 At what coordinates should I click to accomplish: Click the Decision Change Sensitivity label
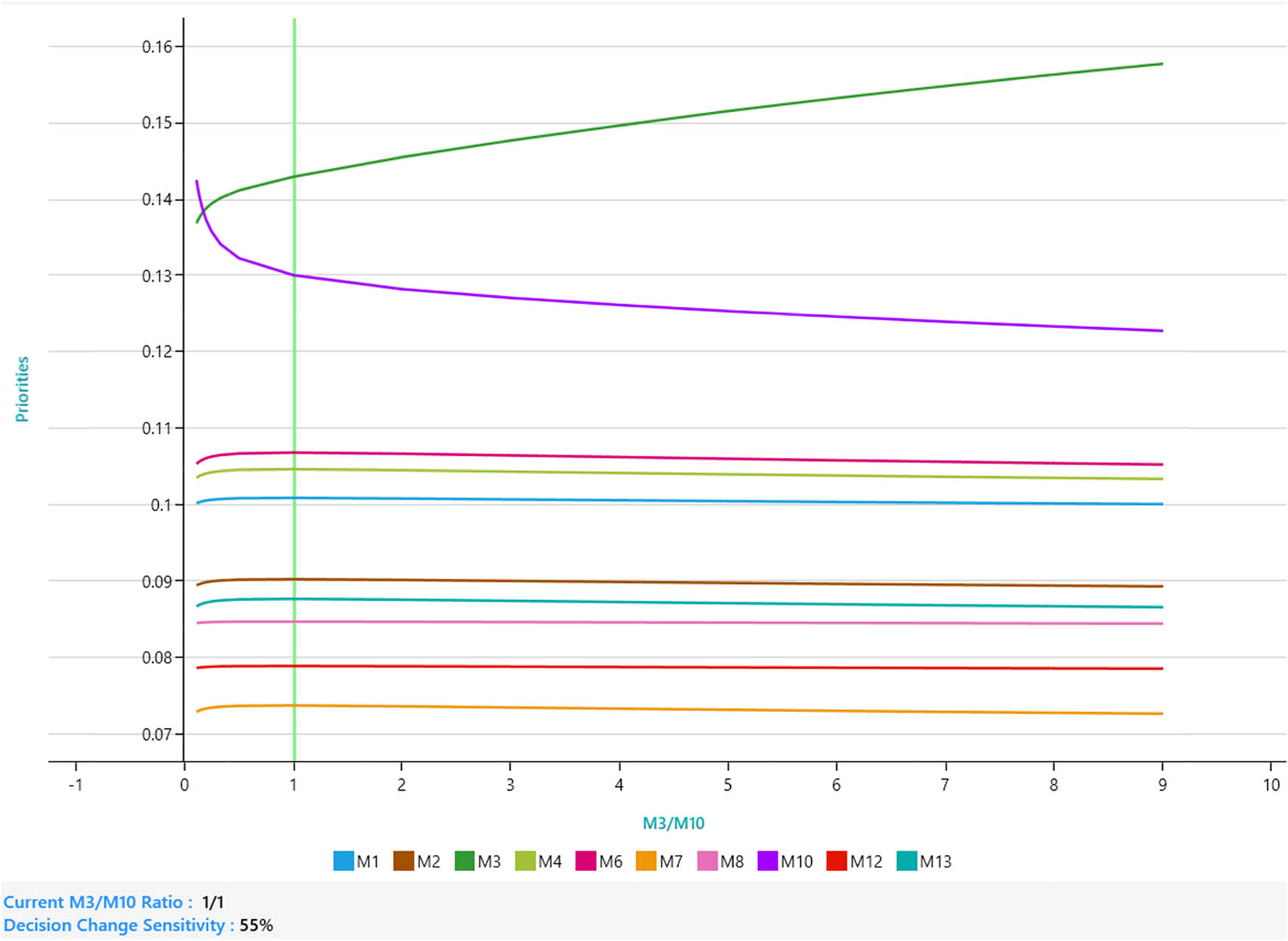pos(118,925)
